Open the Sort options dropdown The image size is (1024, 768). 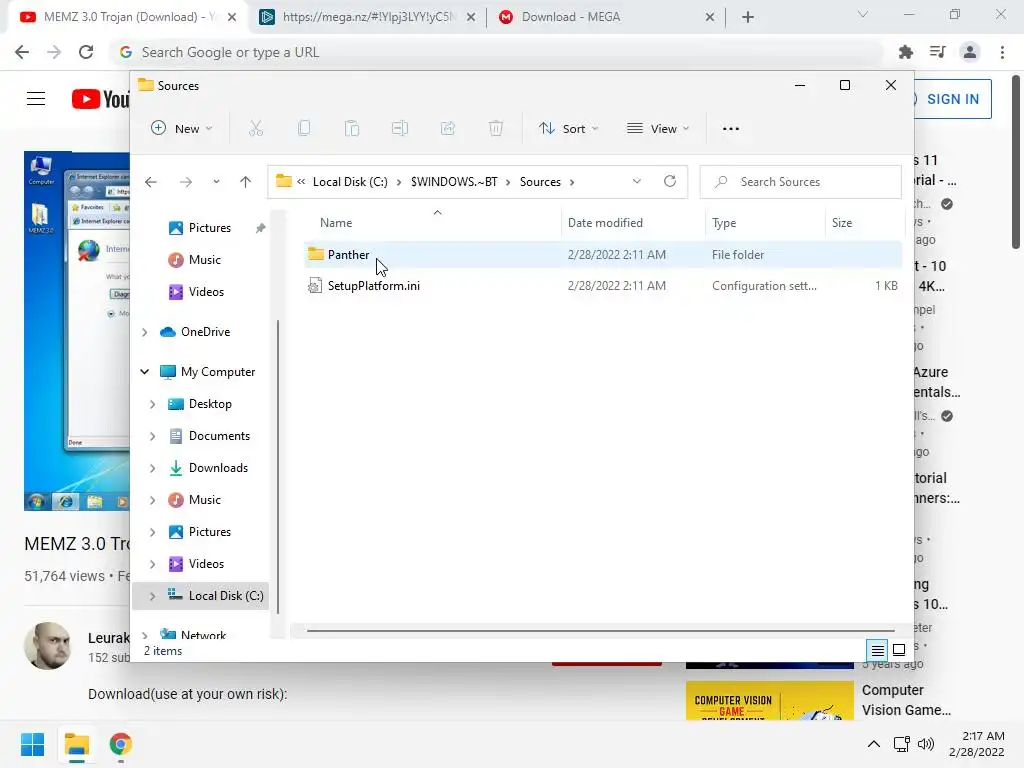pyautogui.click(x=568, y=129)
